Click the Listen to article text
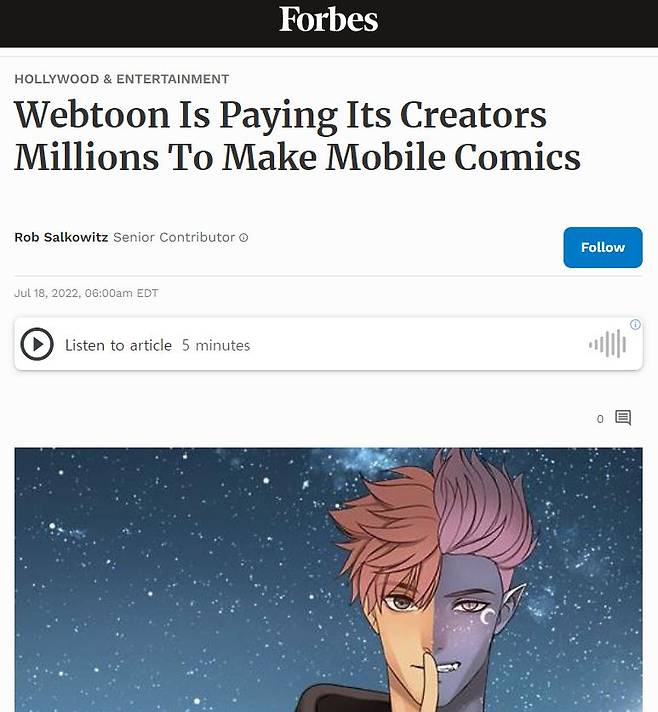Screen dimensions: 658x712 [x=118, y=345]
